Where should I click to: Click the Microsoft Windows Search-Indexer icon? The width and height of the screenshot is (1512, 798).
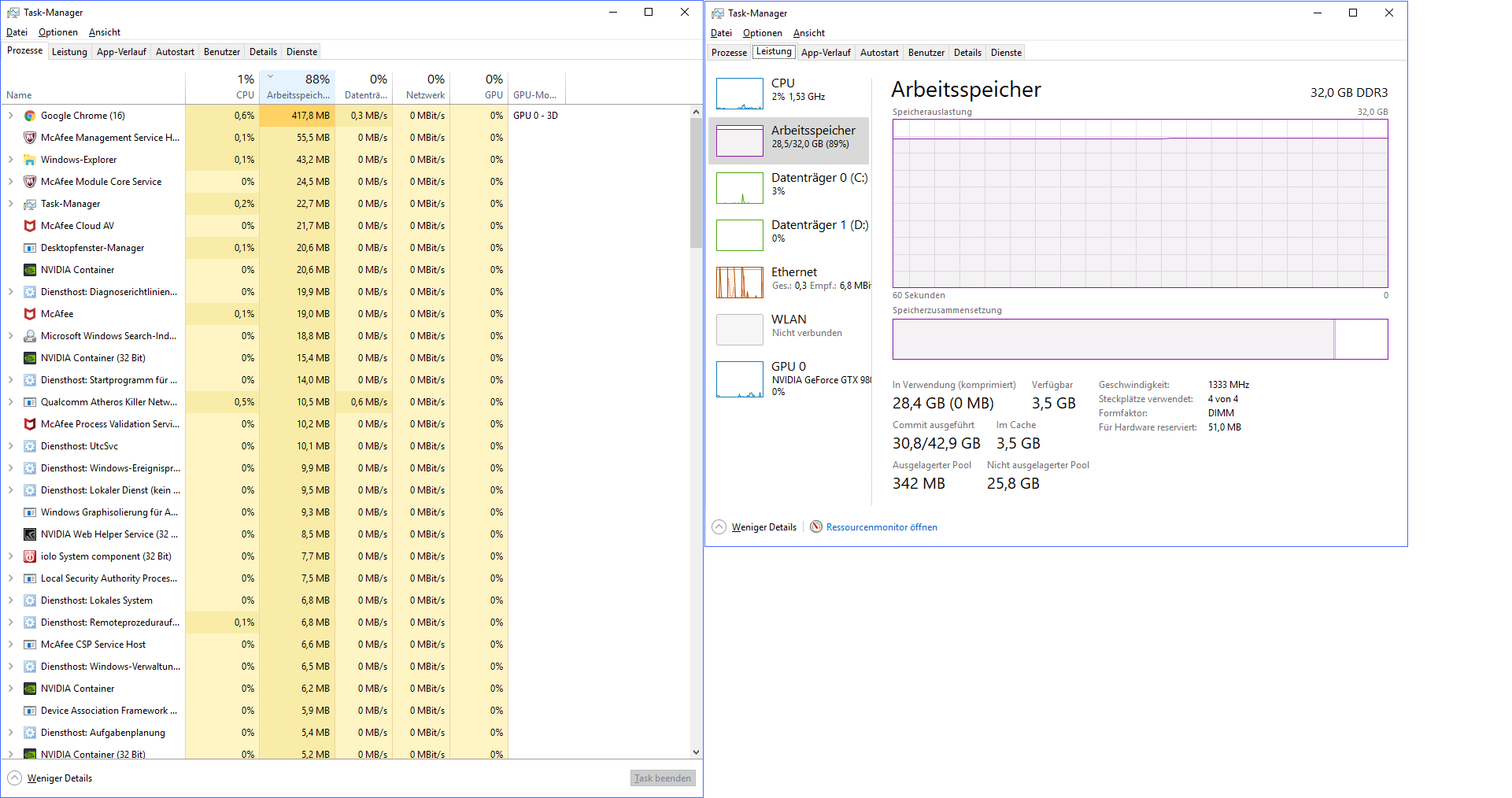tap(30, 336)
